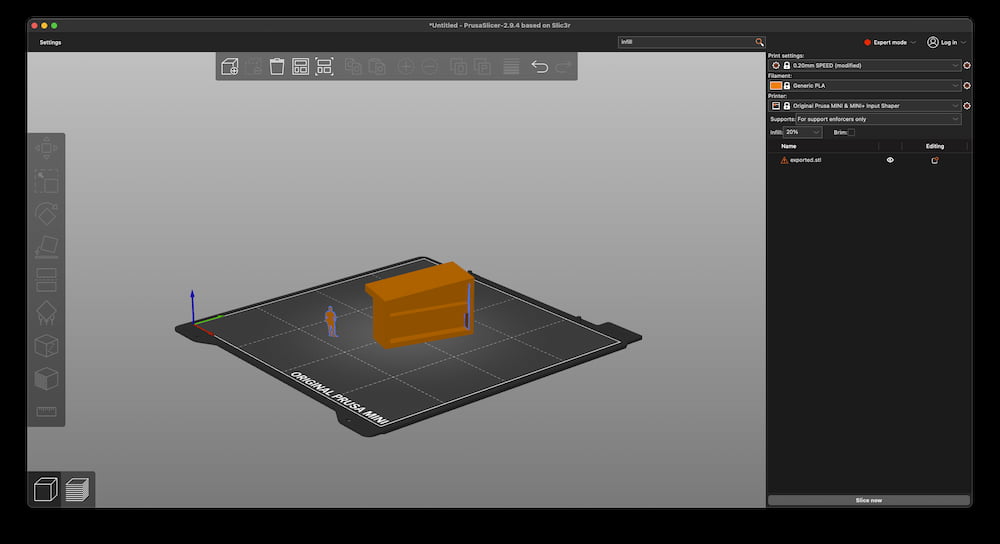Click the Log in button
Image resolution: width=1000 pixels, height=544 pixels.
coord(946,43)
